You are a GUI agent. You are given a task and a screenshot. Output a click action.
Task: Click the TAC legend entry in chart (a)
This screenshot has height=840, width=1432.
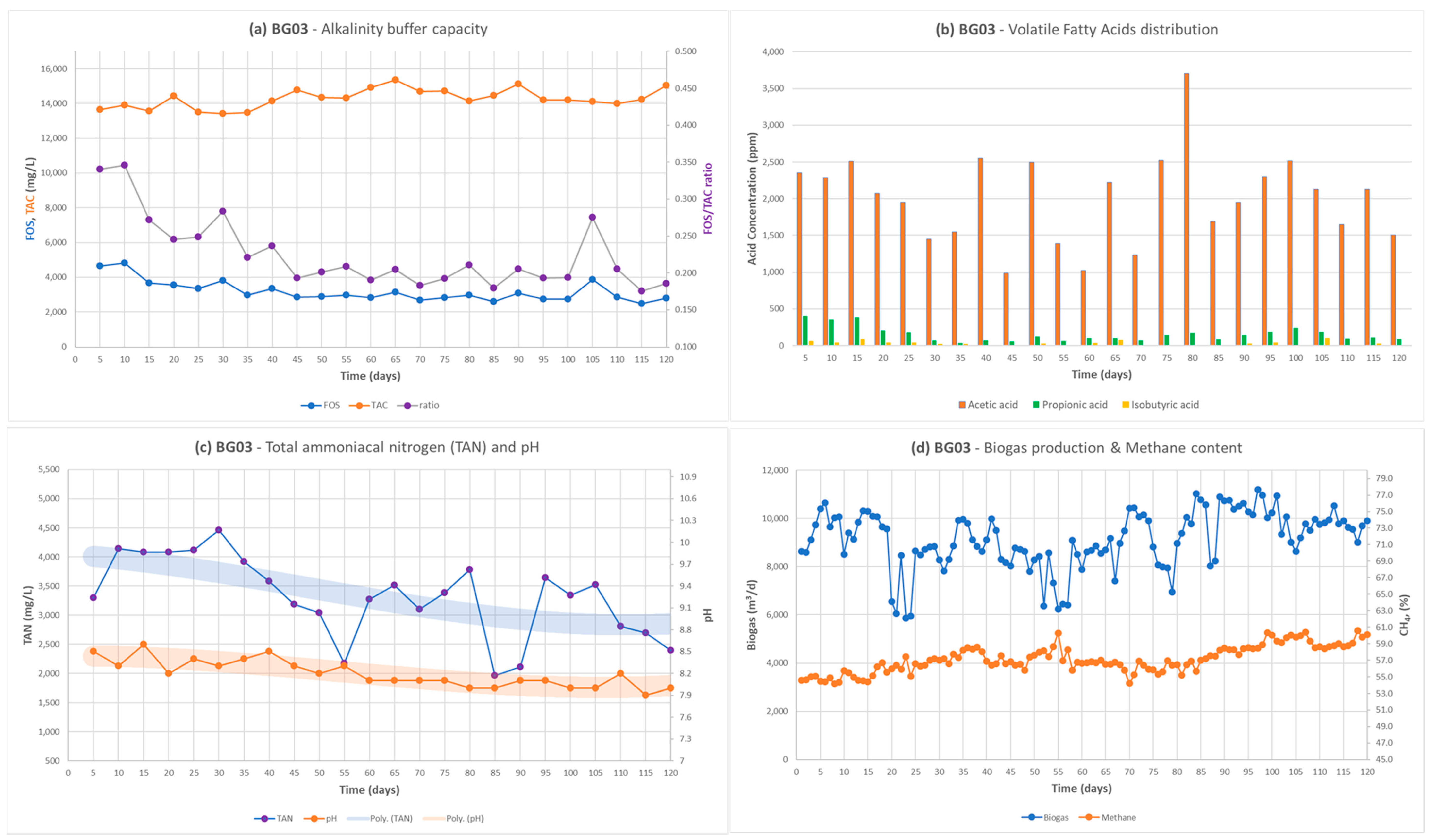379,405
